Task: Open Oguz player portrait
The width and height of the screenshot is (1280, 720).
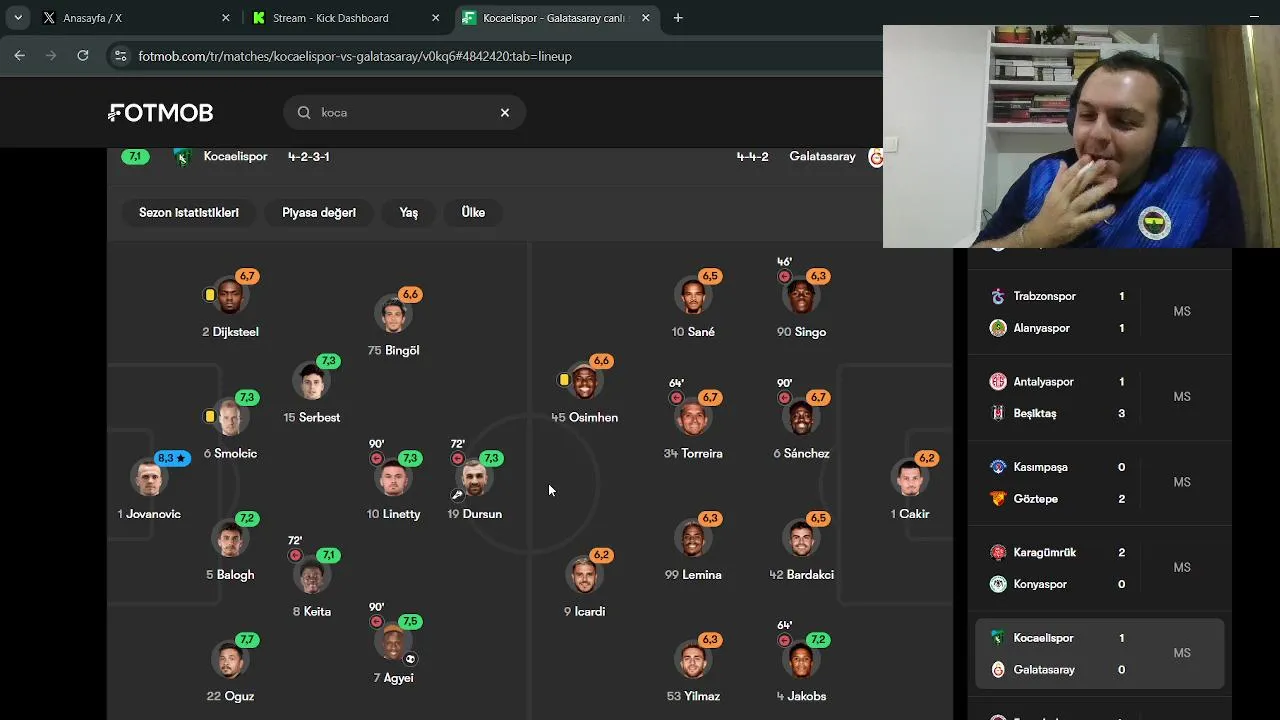Action: [x=230, y=662]
